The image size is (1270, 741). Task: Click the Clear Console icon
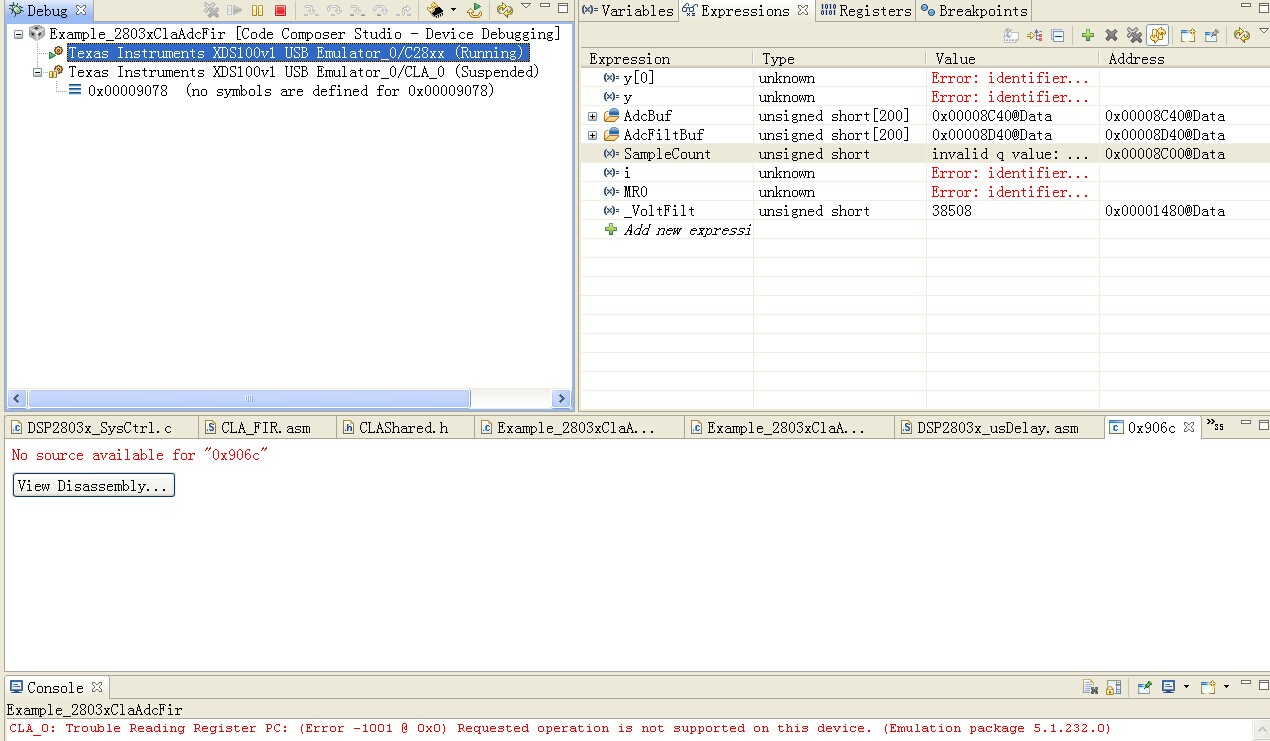point(1091,687)
